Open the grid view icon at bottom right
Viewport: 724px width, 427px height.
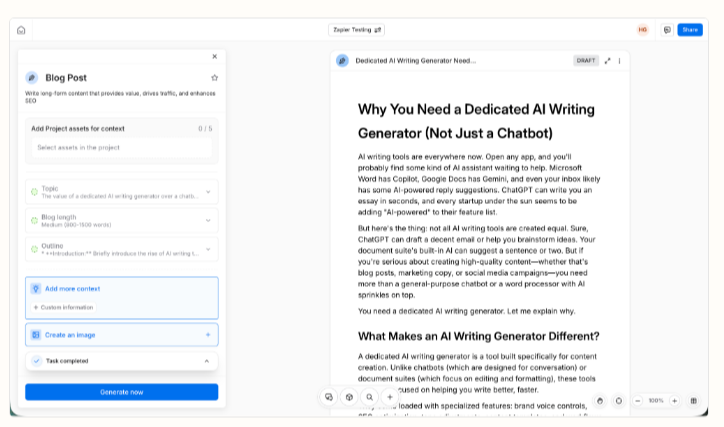click(x=694, y=400)
